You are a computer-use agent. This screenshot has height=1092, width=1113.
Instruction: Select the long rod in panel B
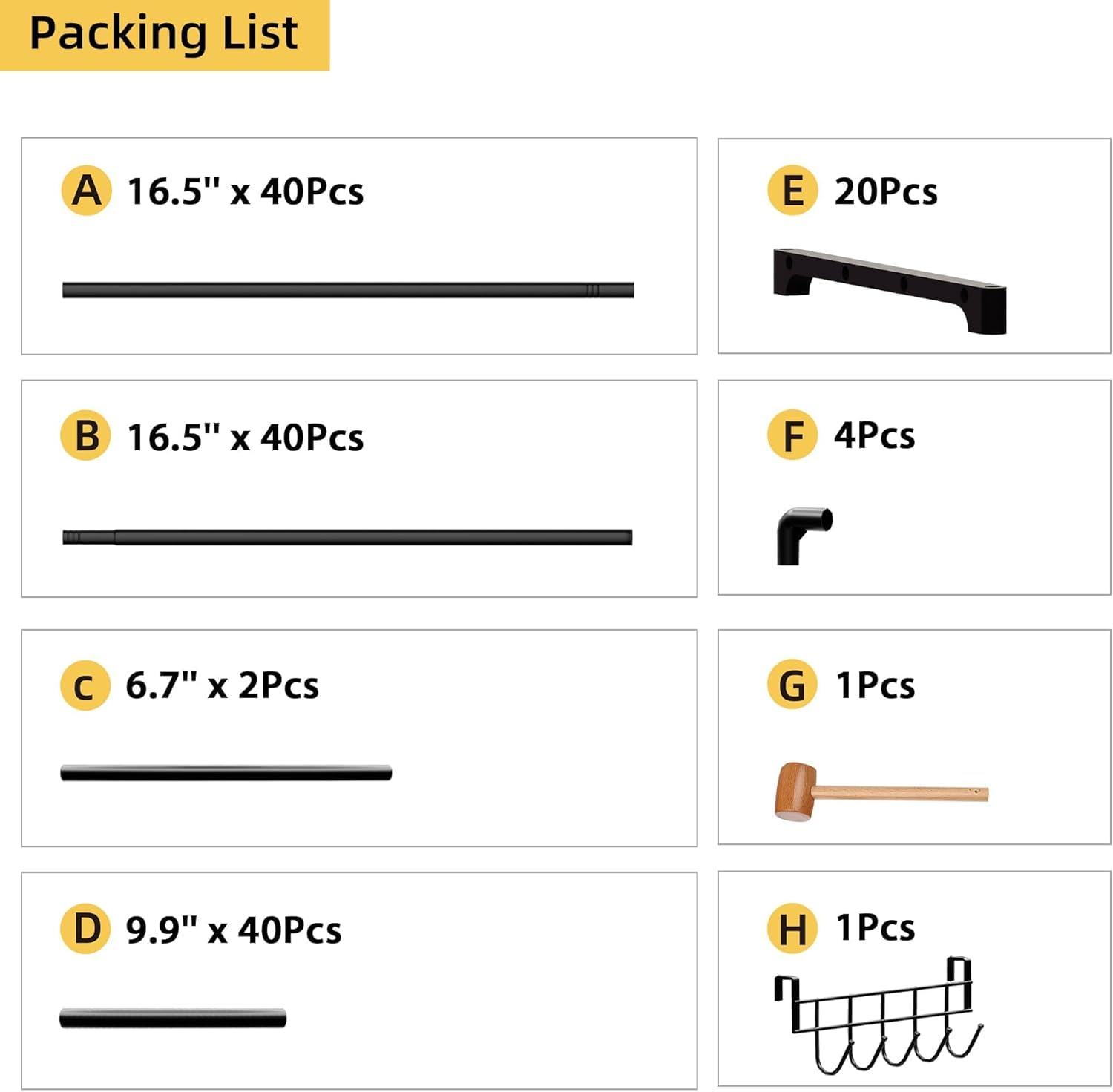click(x=348, y=537)
